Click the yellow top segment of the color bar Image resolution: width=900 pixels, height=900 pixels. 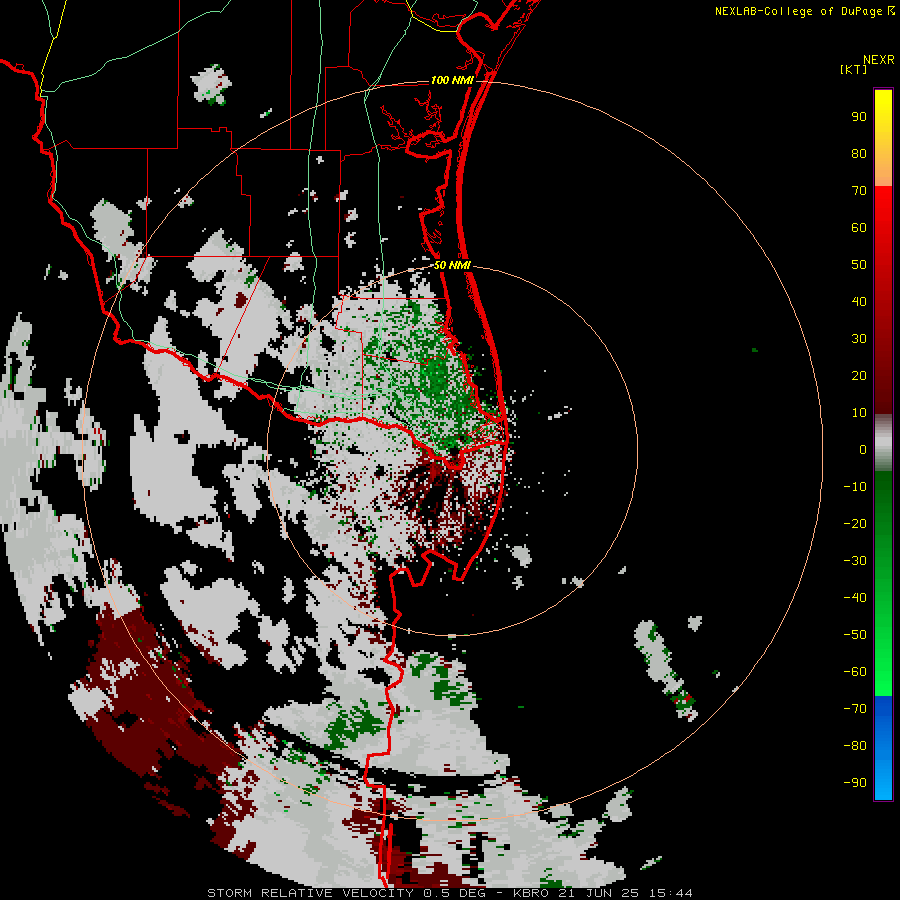click(883, 138)
